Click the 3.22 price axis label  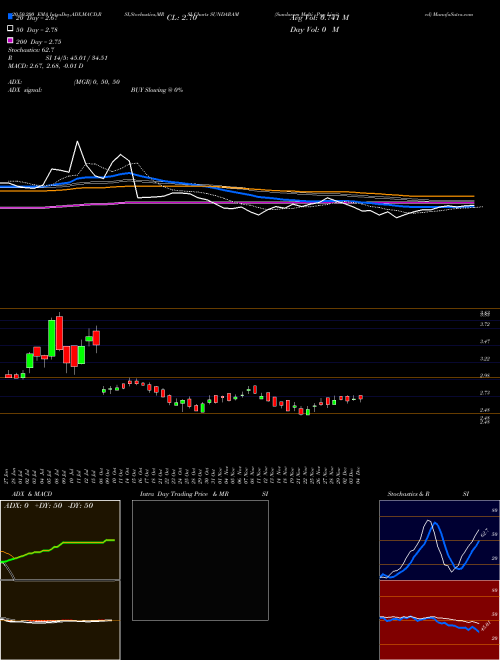[x=485, y=359]
